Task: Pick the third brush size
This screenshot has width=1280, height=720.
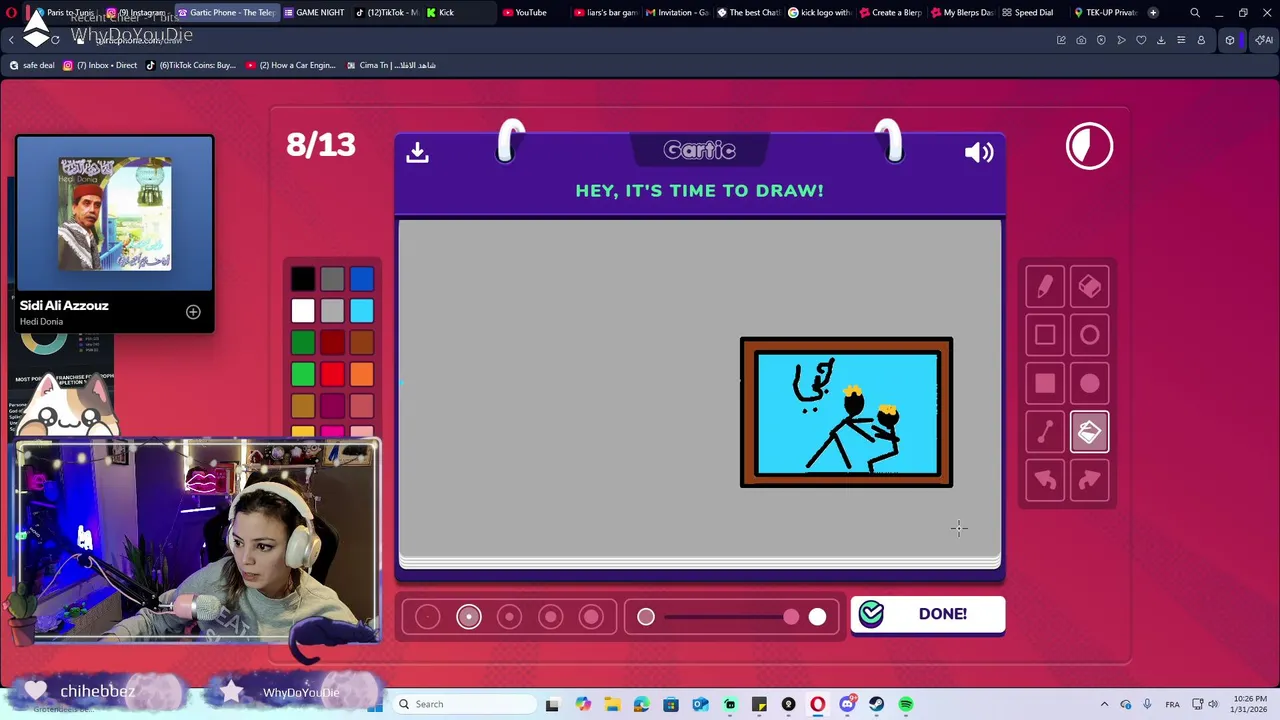Action: (x=510, y=617)
